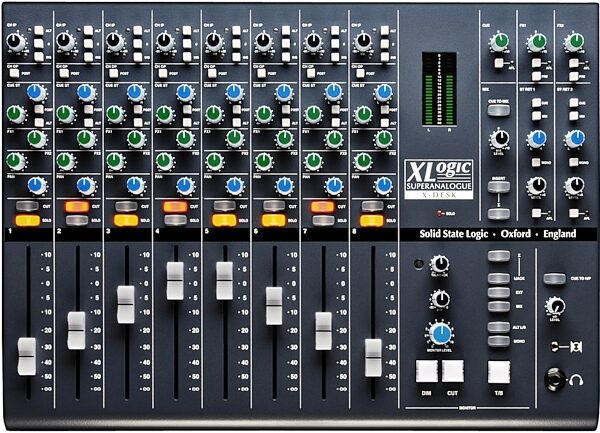600x433 pixels.
Task: Click the T/B talkback button
Action: click(x=499, y=372)
